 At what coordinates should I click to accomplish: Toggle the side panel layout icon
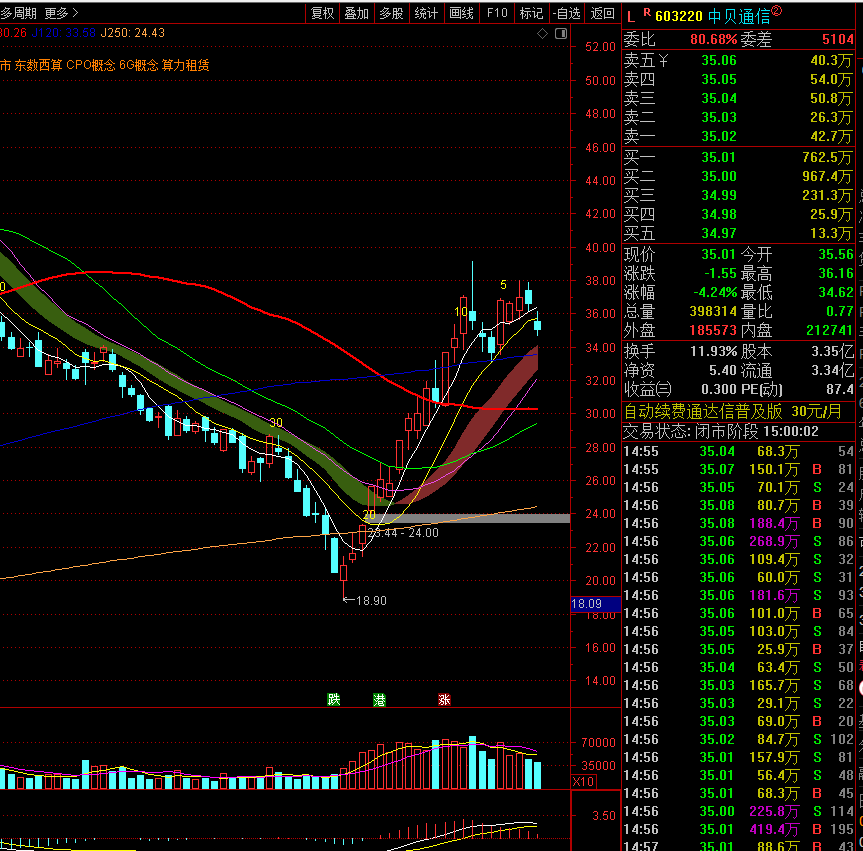pyautogui.click(x=561, y=34)
